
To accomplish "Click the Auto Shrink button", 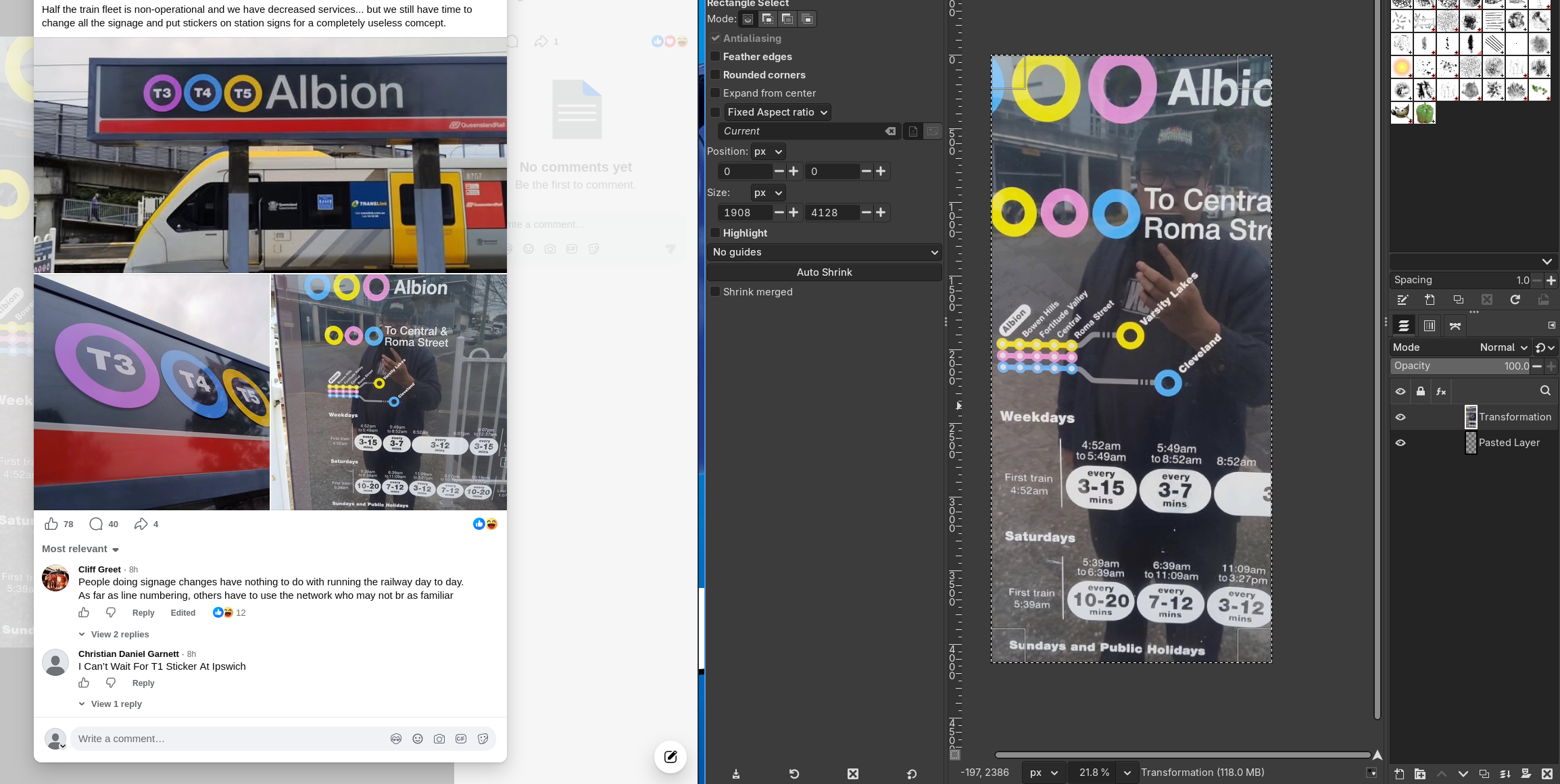I will click(x=825, y=272).
